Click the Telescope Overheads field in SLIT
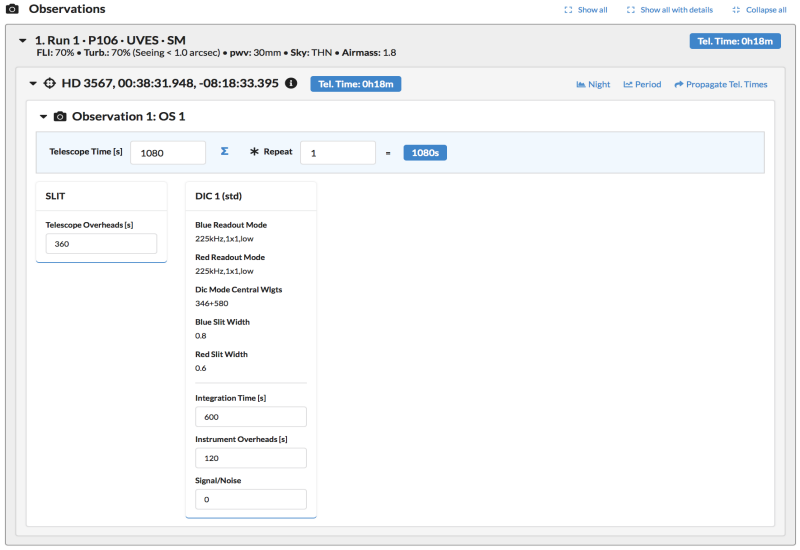This screenshot has height=550, width=800. [x=101, y=244]
